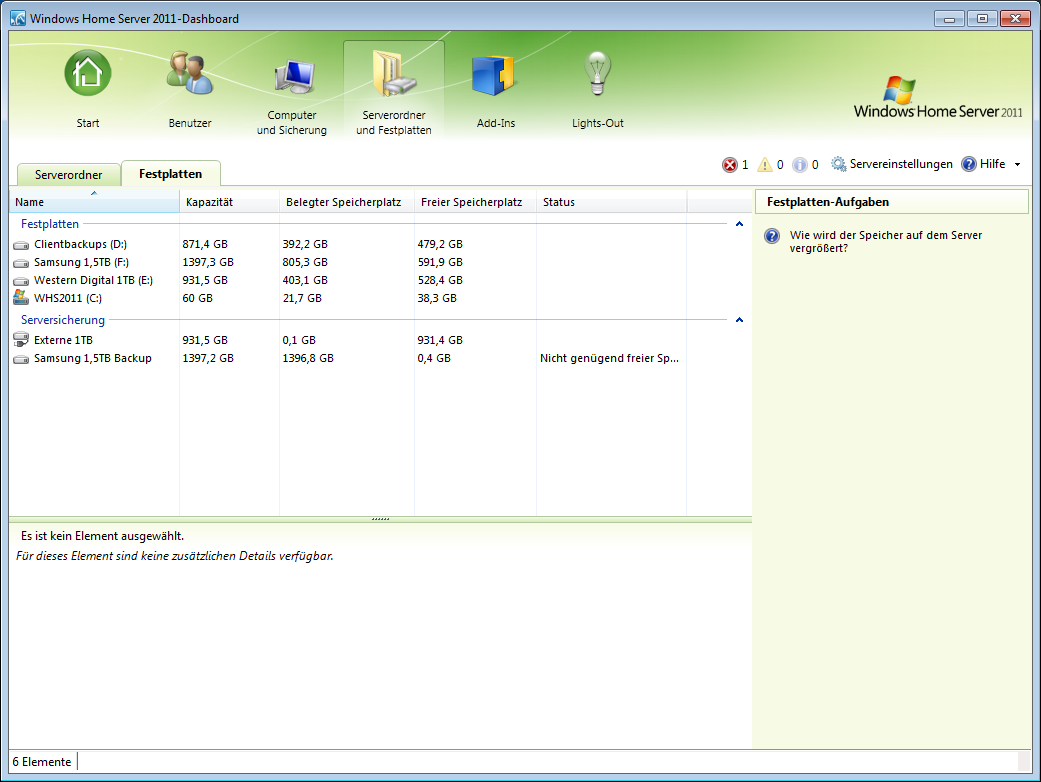
Task: Click the 805,3 GB used space value
Action: point(305,262)
